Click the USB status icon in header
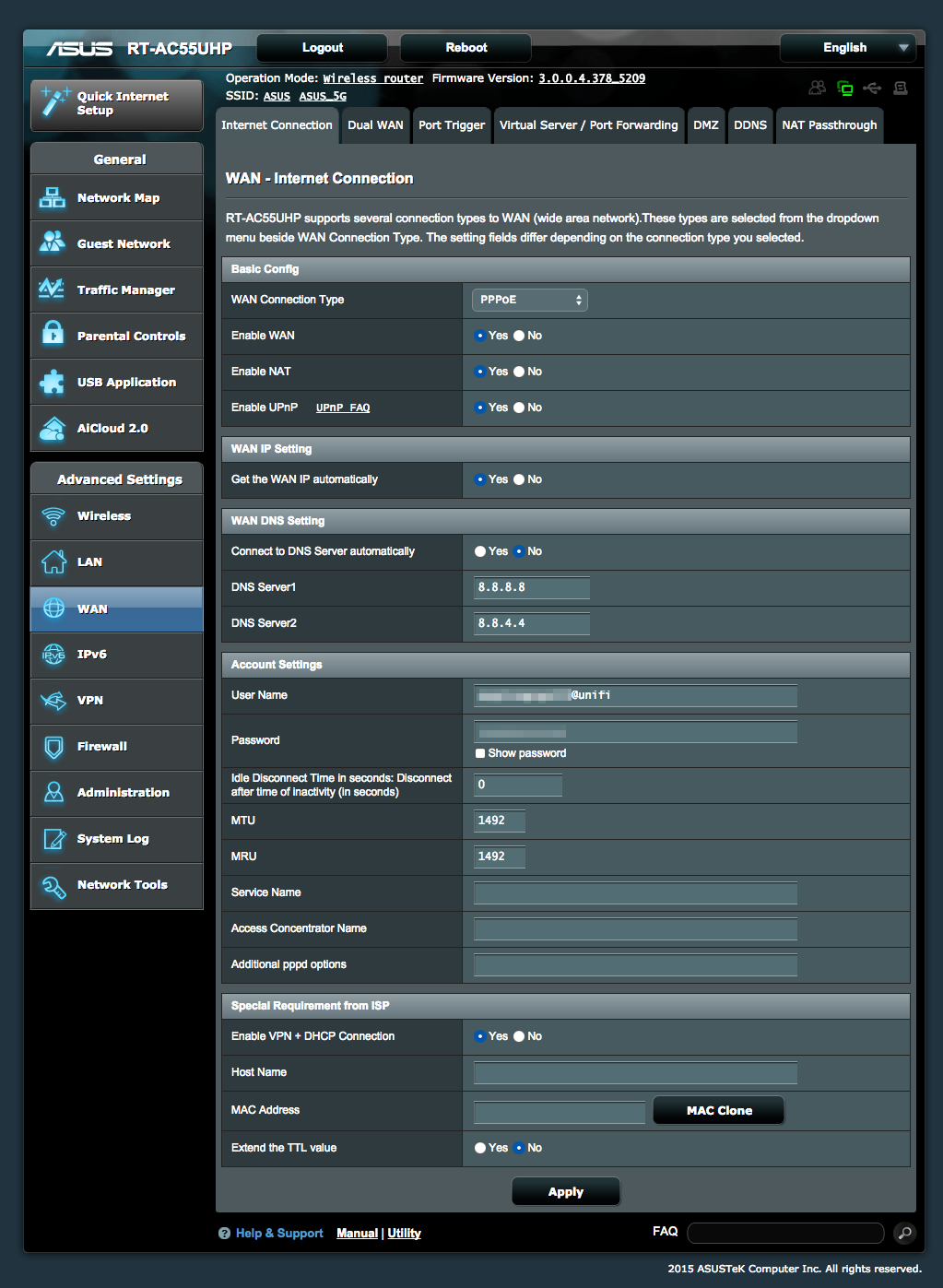943x1288 pixels. [872, 89]
